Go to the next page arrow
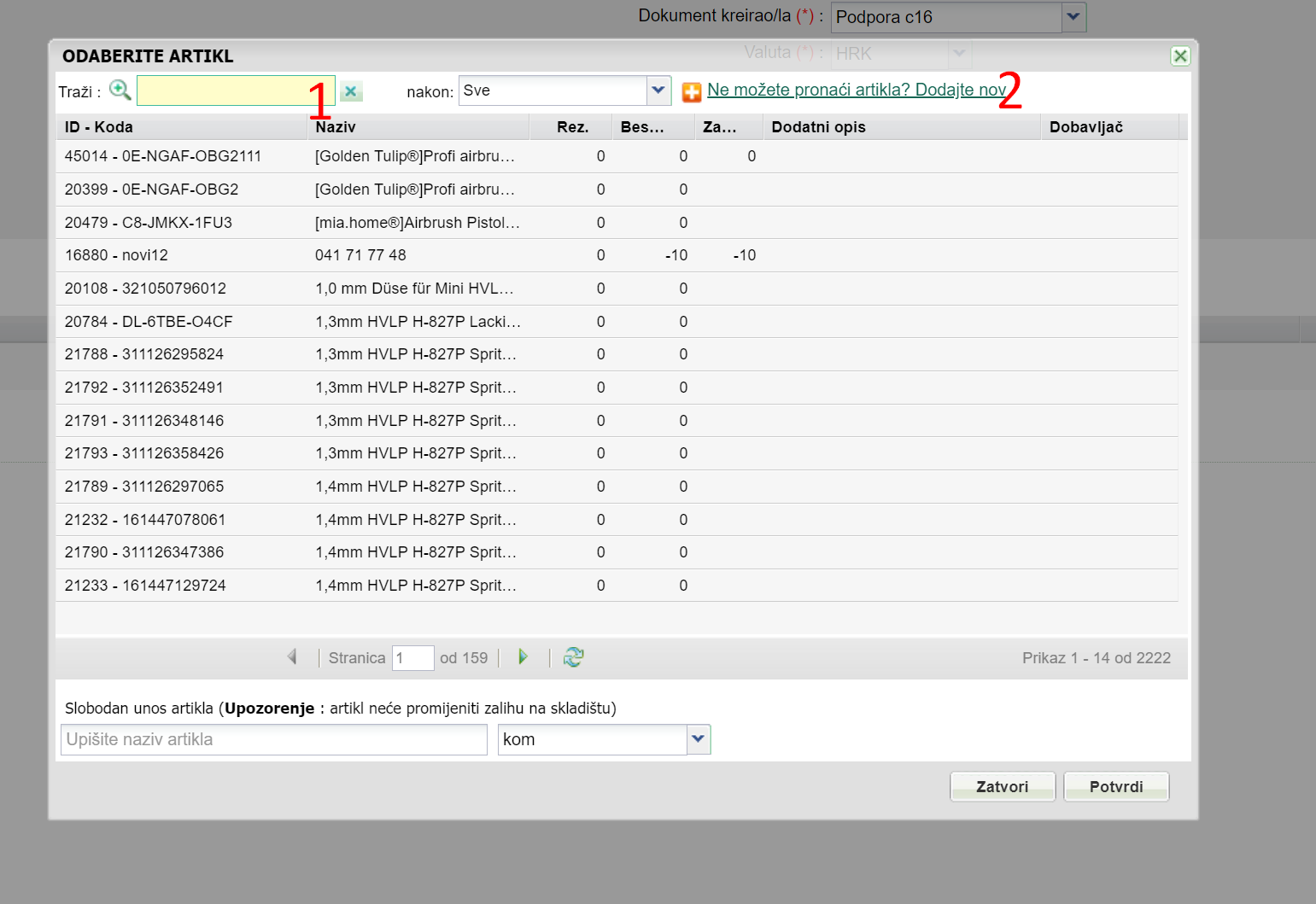Image resolution: width=1316 pixels, height=904 pixels. tap(523, 657)
